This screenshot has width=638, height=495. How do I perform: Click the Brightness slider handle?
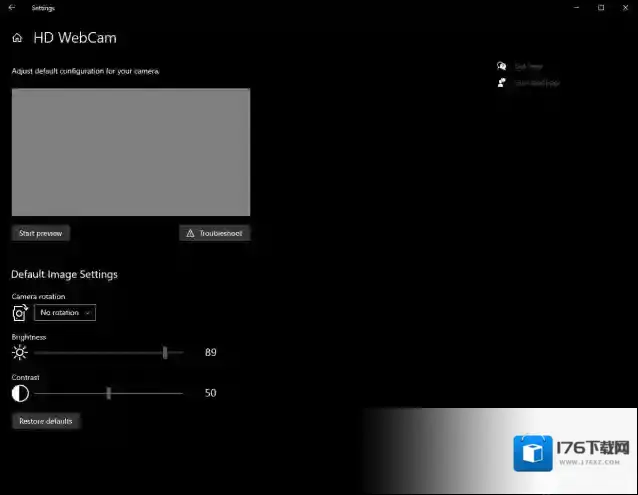165,352
